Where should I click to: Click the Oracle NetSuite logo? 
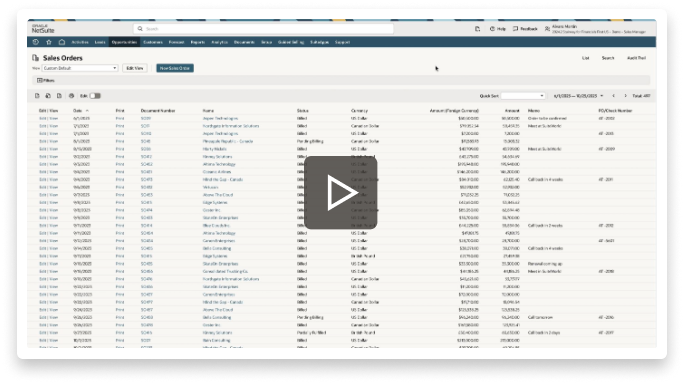pos(43,29)
